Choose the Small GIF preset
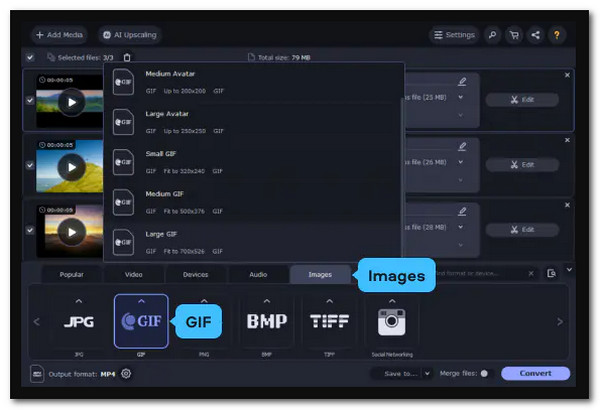This screenshot has width=600, height=410. [253, 162]
